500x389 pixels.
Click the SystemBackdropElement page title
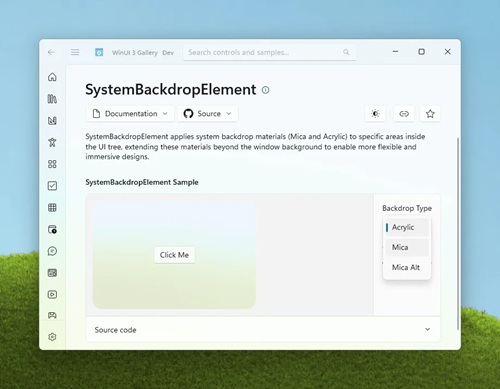point(170,90)
